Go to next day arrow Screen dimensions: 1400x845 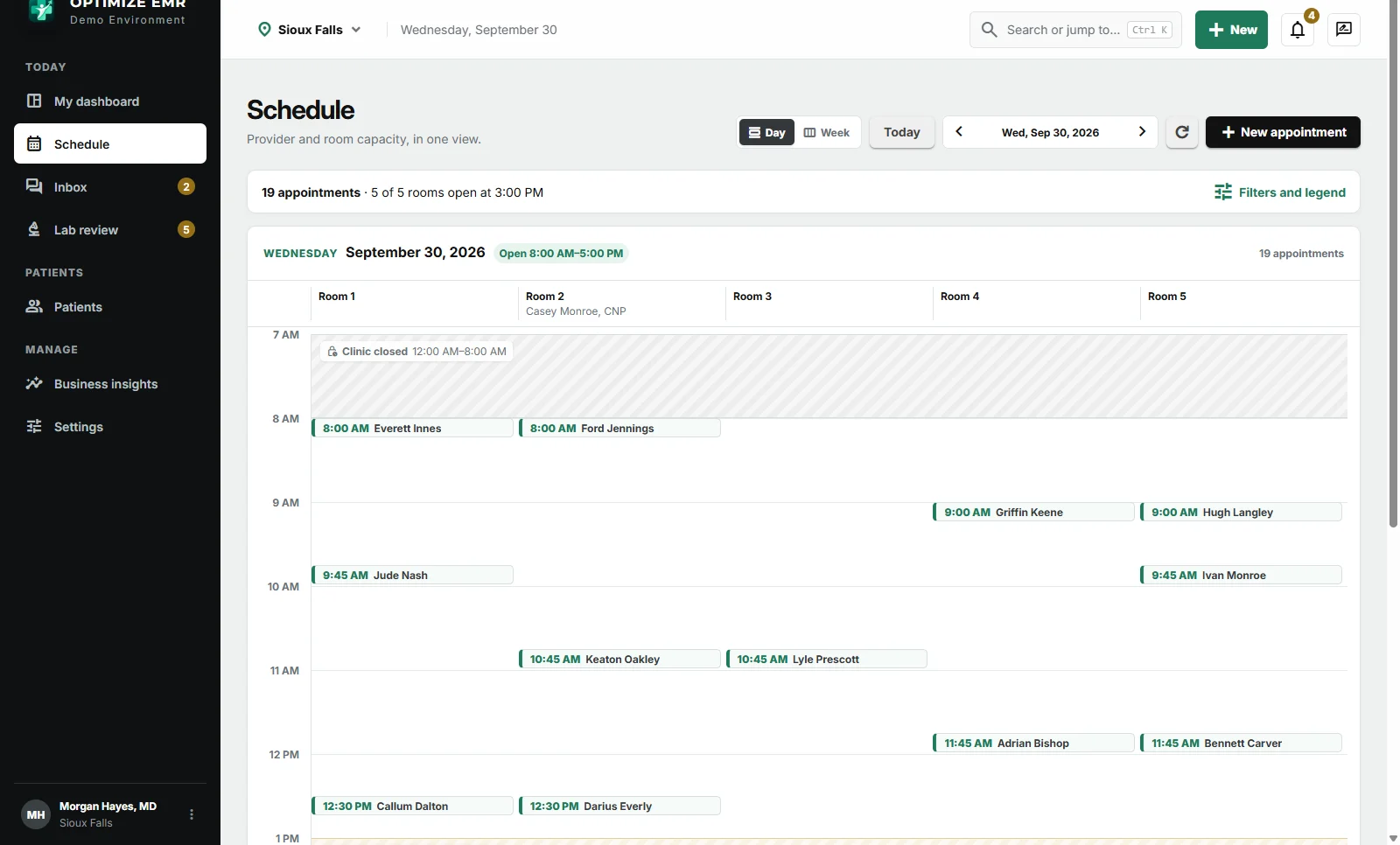click(1142, 132)
